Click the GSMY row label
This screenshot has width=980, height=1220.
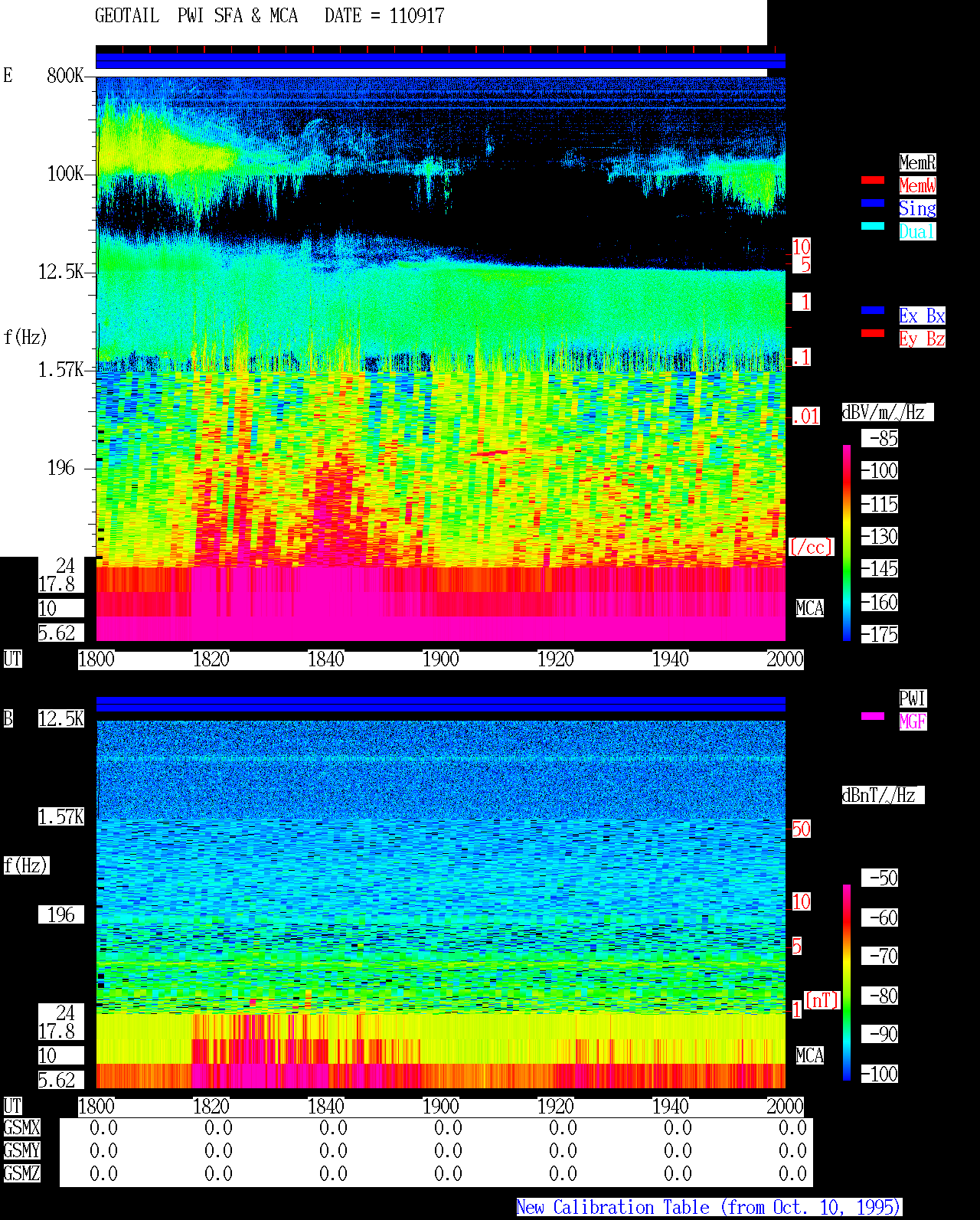(x=21, y=1150)
